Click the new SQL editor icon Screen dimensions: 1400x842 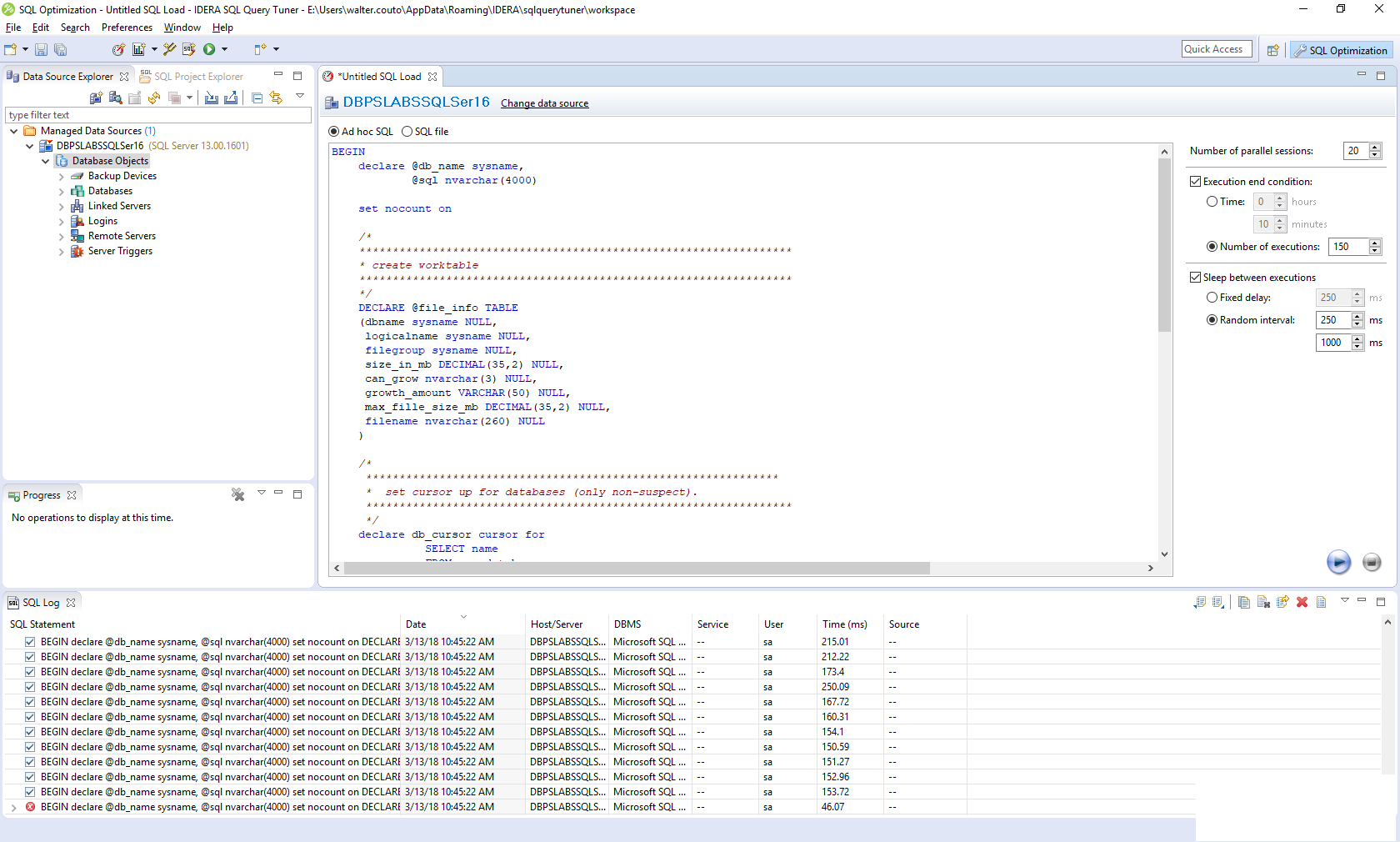[189, 49]
